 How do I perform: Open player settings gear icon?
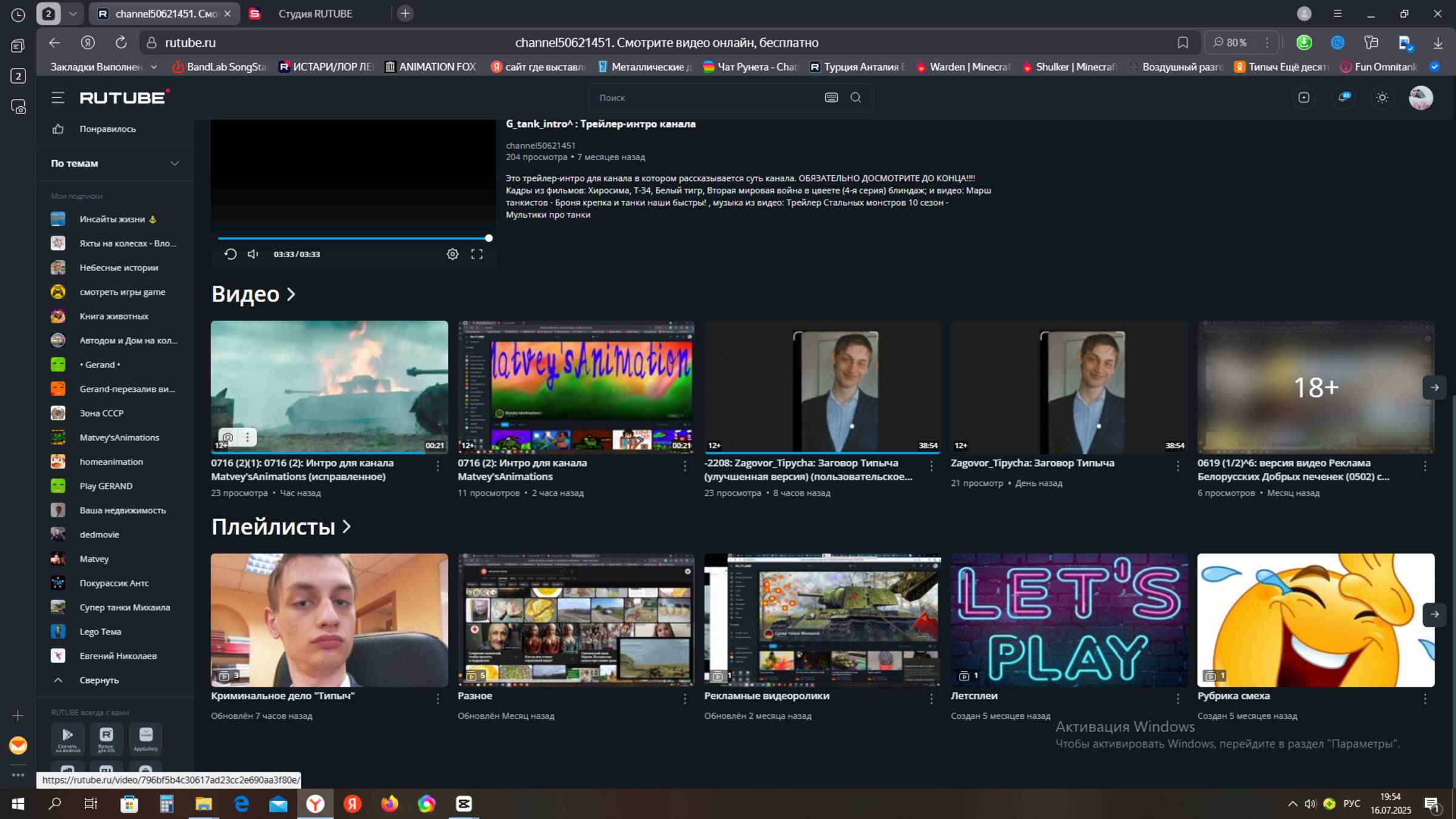pos(453,254)
